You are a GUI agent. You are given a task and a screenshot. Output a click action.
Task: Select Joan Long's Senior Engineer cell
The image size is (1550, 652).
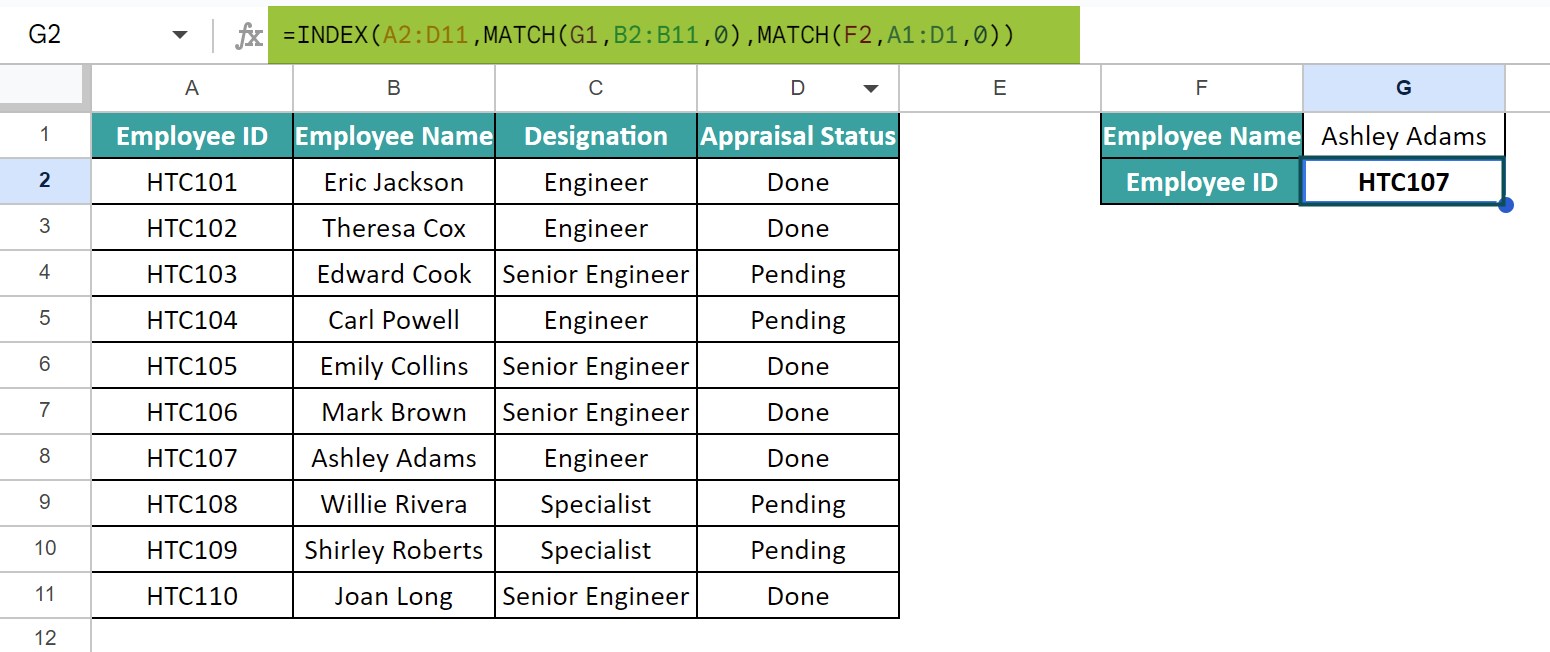pyautogui.click(x=596, y=596)
